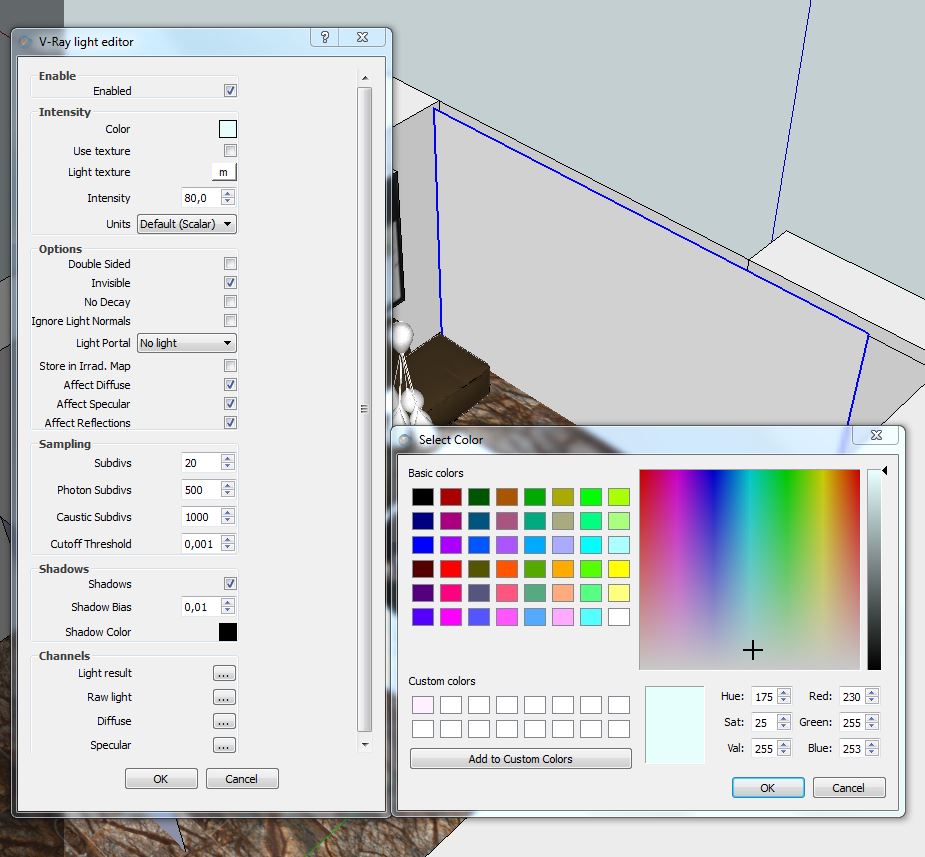Click the vertical brightness value slider
Viewport: 925px width, 857px height.
pos(874,569)
